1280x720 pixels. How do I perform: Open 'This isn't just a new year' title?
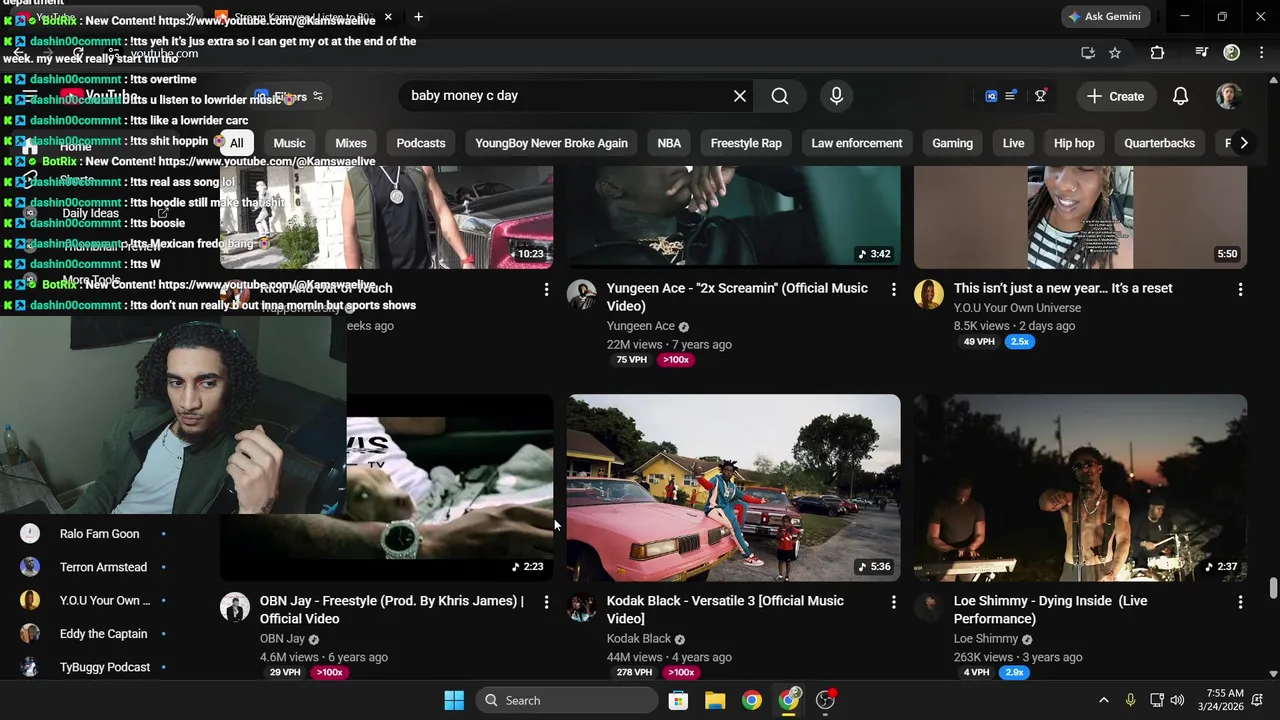click(1063, 288)
